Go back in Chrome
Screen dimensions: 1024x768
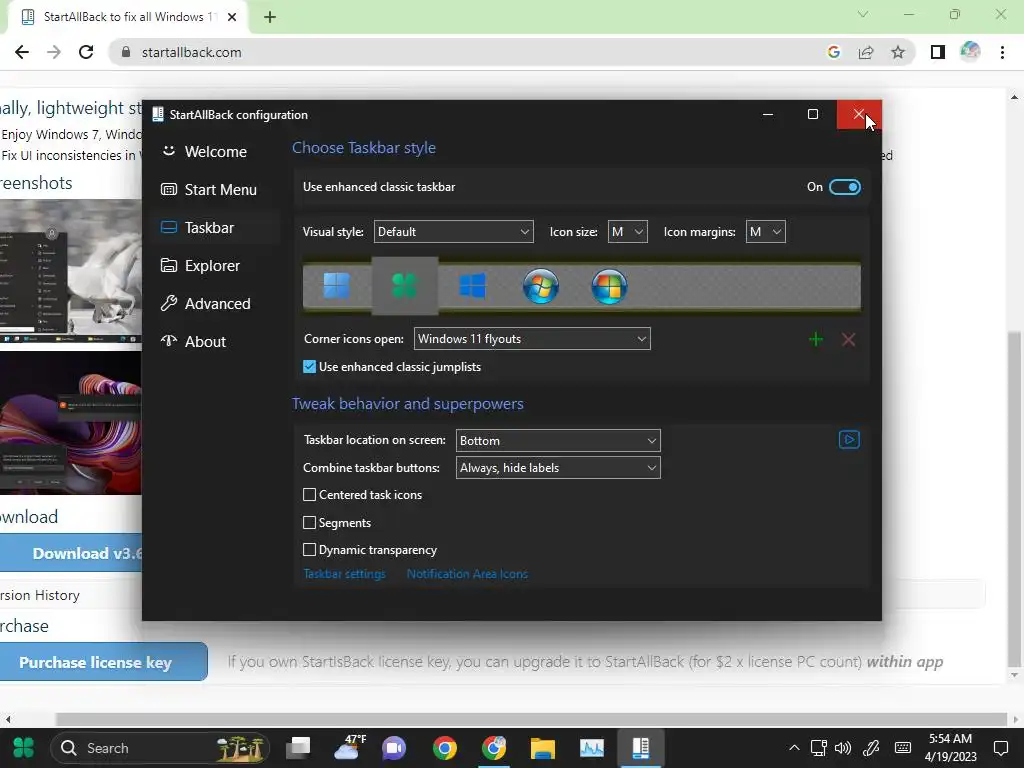[x=22, y=52]
